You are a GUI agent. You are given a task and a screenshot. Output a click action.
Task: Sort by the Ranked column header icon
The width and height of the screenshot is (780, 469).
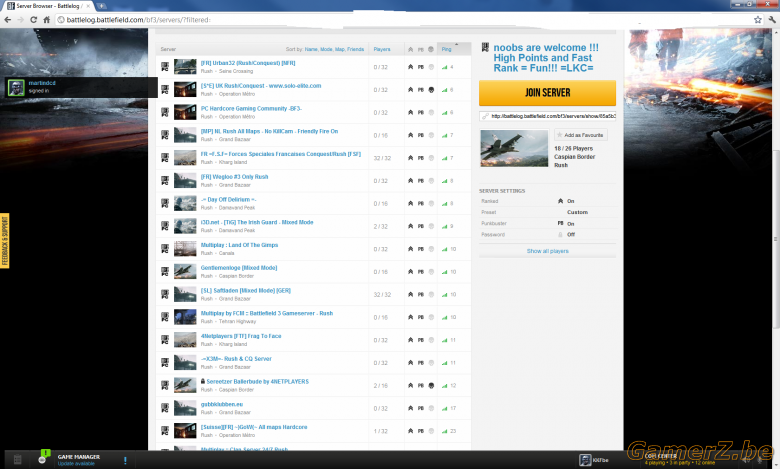(410, 49)
